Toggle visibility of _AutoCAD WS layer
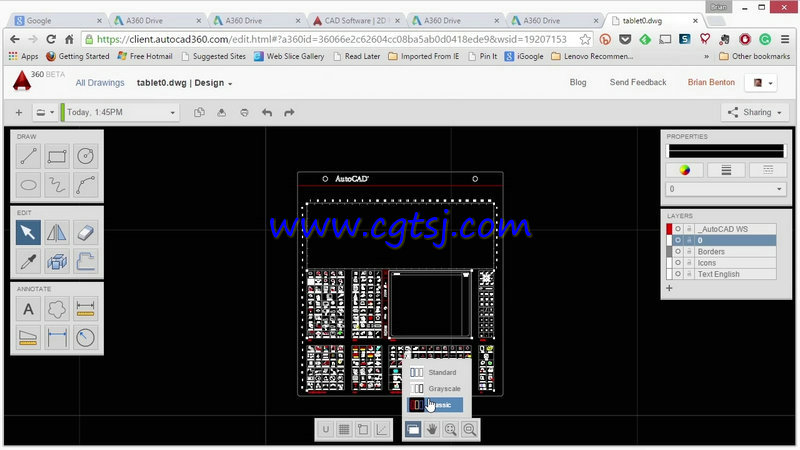 (x=678, y=229)
